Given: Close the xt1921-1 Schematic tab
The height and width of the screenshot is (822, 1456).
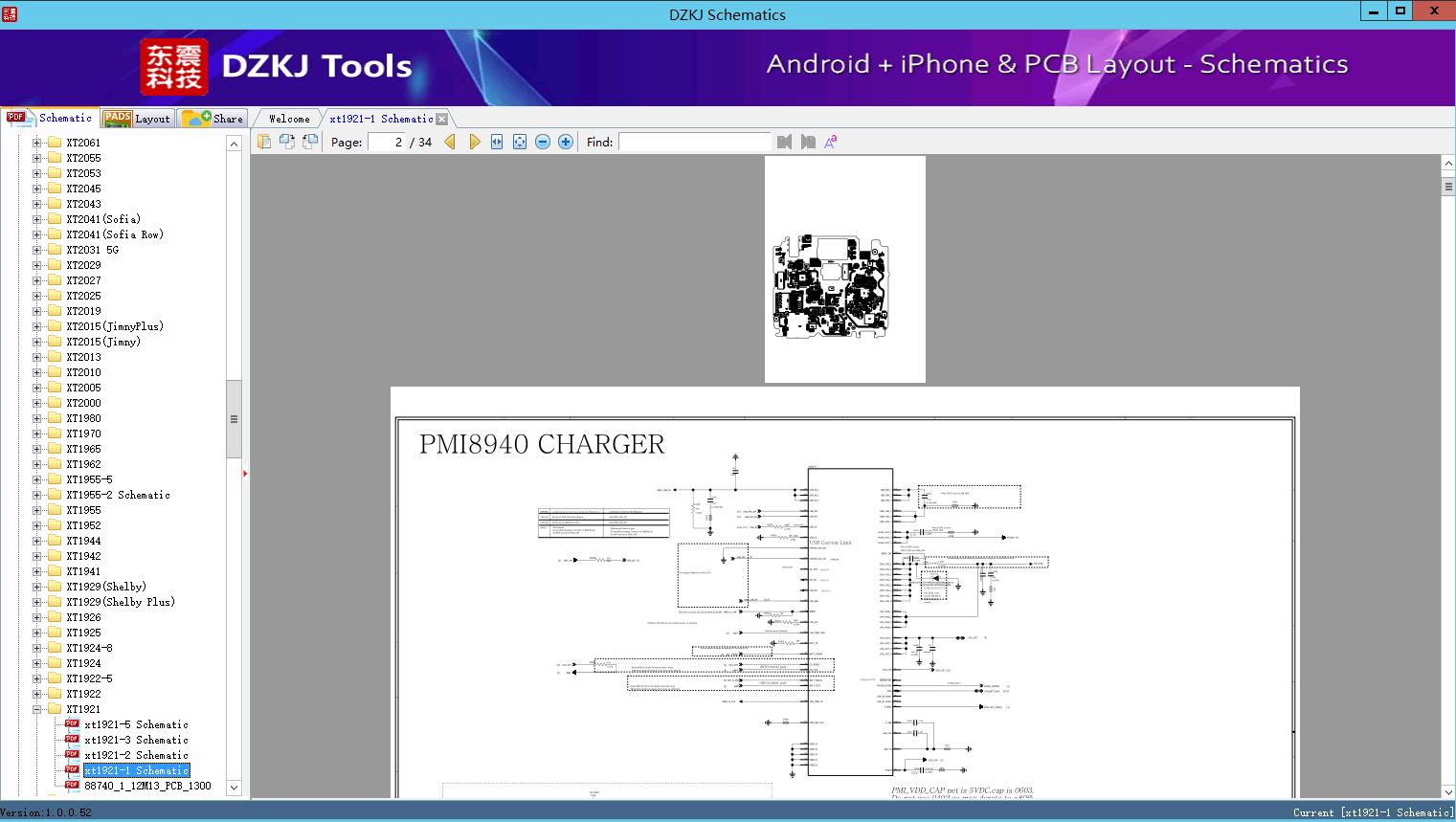Looking at the screenshot, I should (441, 119).
